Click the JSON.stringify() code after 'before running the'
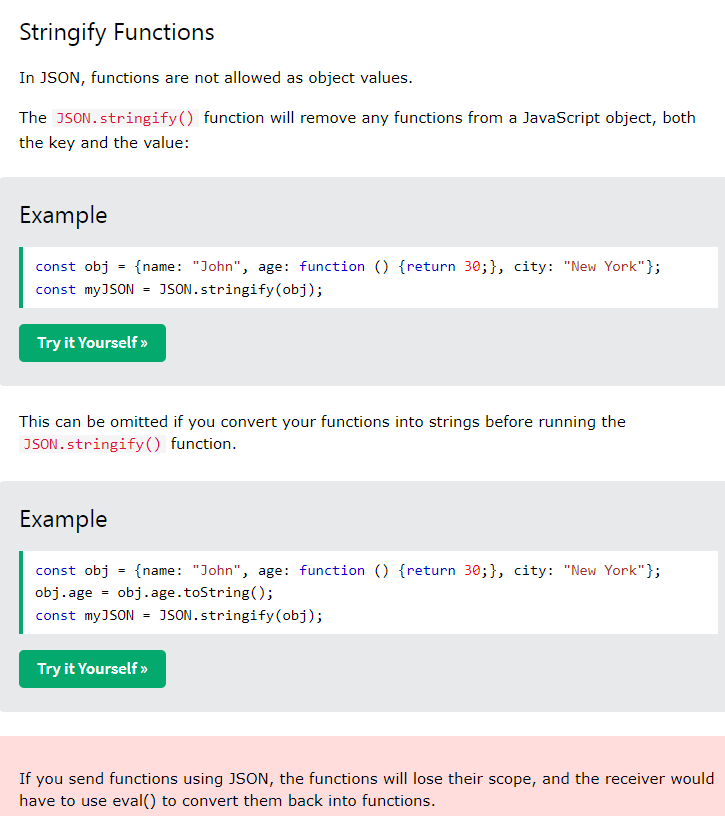Viewport: 725px width, 816px height. click(x=91, y=444)
